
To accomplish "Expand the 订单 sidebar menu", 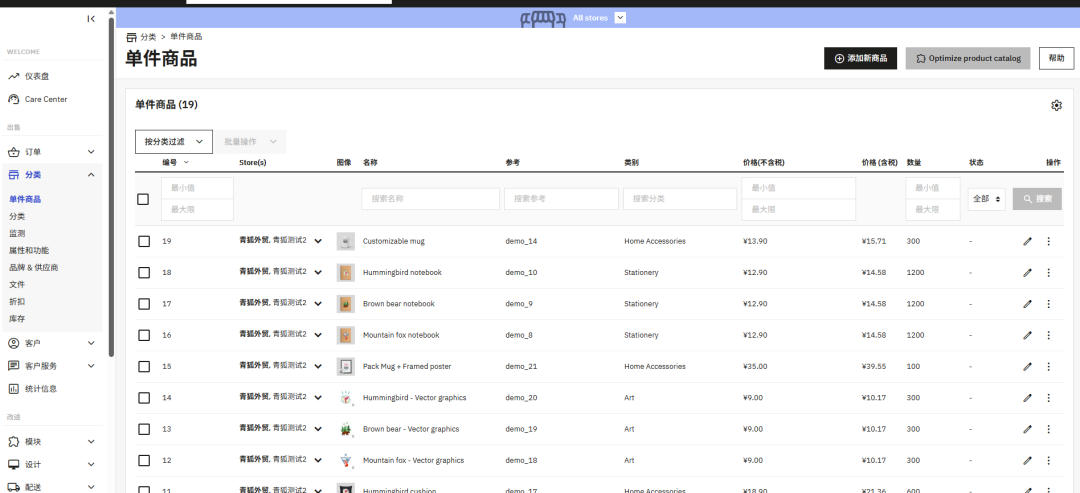I will click(x=91, y=152).
